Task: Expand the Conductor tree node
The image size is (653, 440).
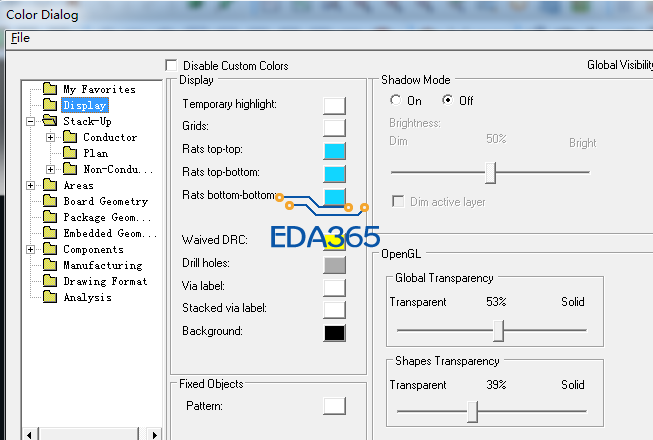Action: pos(50,137)
